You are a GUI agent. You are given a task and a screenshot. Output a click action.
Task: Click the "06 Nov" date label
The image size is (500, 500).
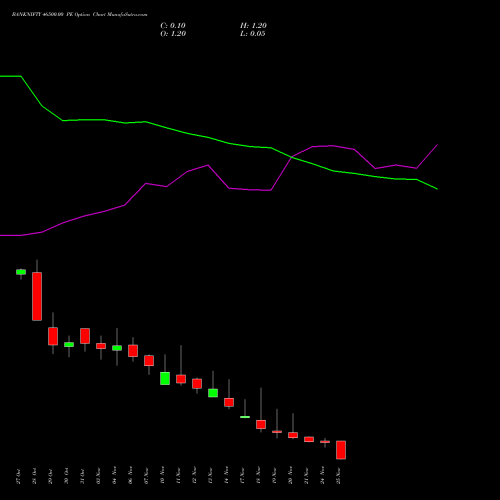[x=130, y=475]
